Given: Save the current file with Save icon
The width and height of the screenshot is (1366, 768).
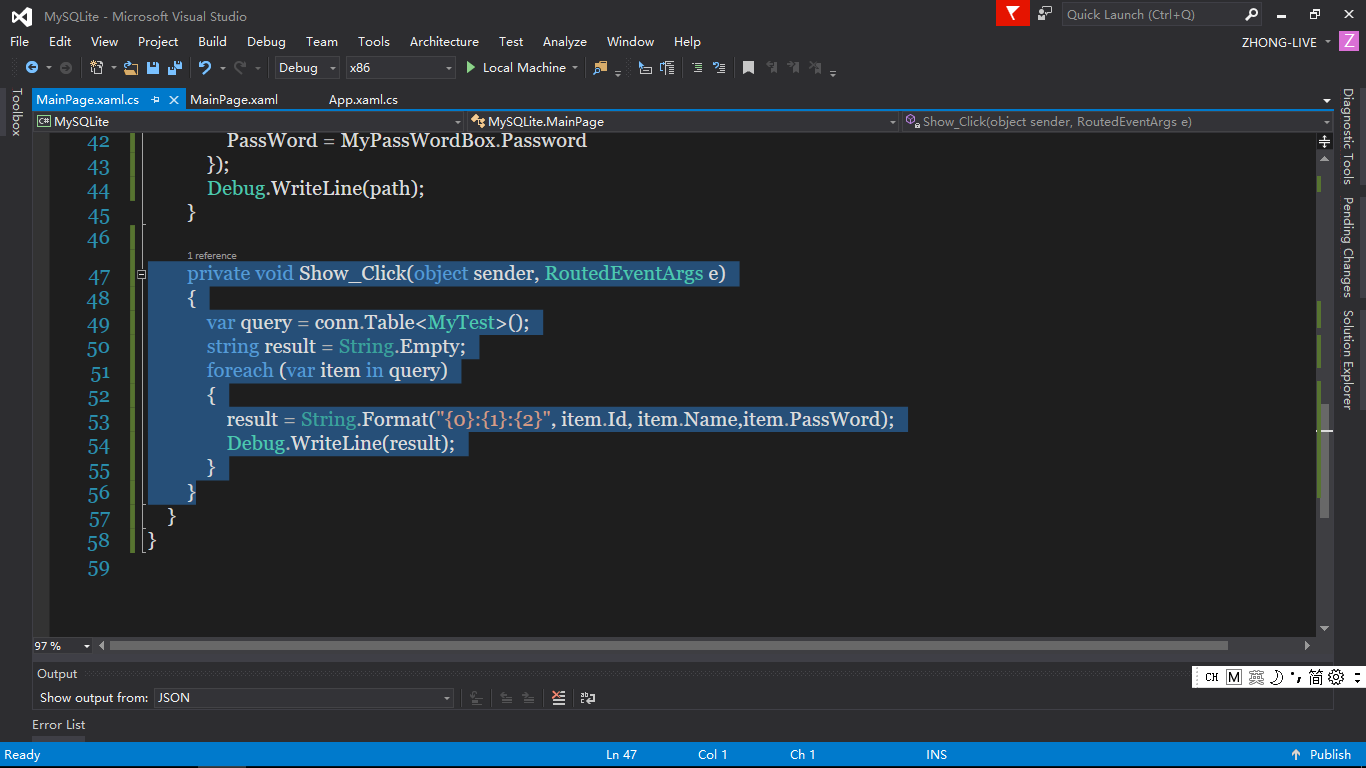Looking at the screenshot, I should point(153,68).
